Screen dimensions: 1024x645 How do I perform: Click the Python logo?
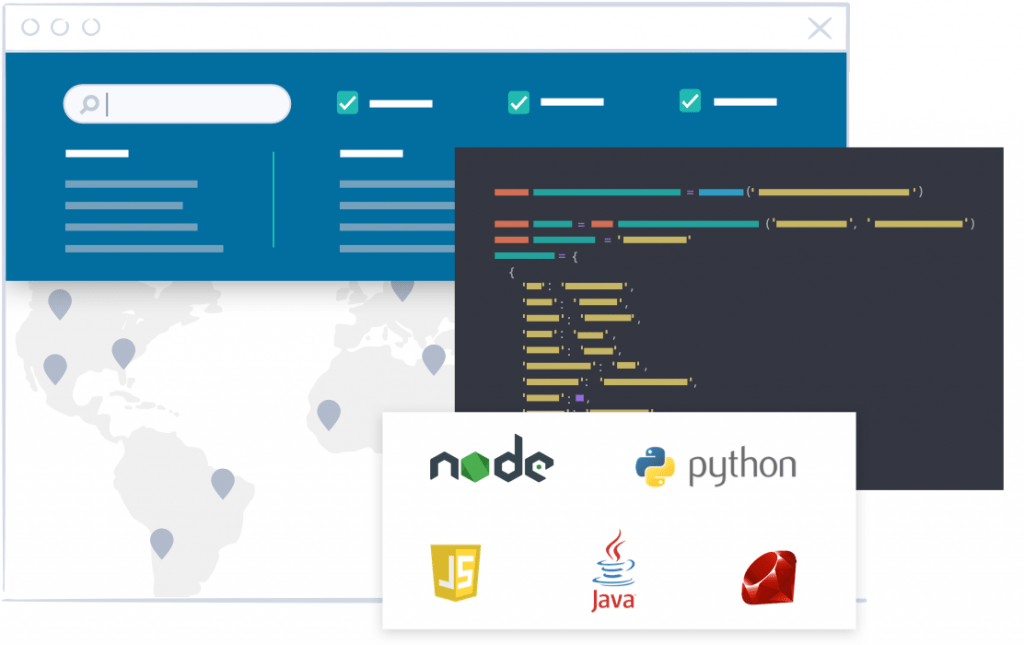pyautogui.click(x=716, y=466)
